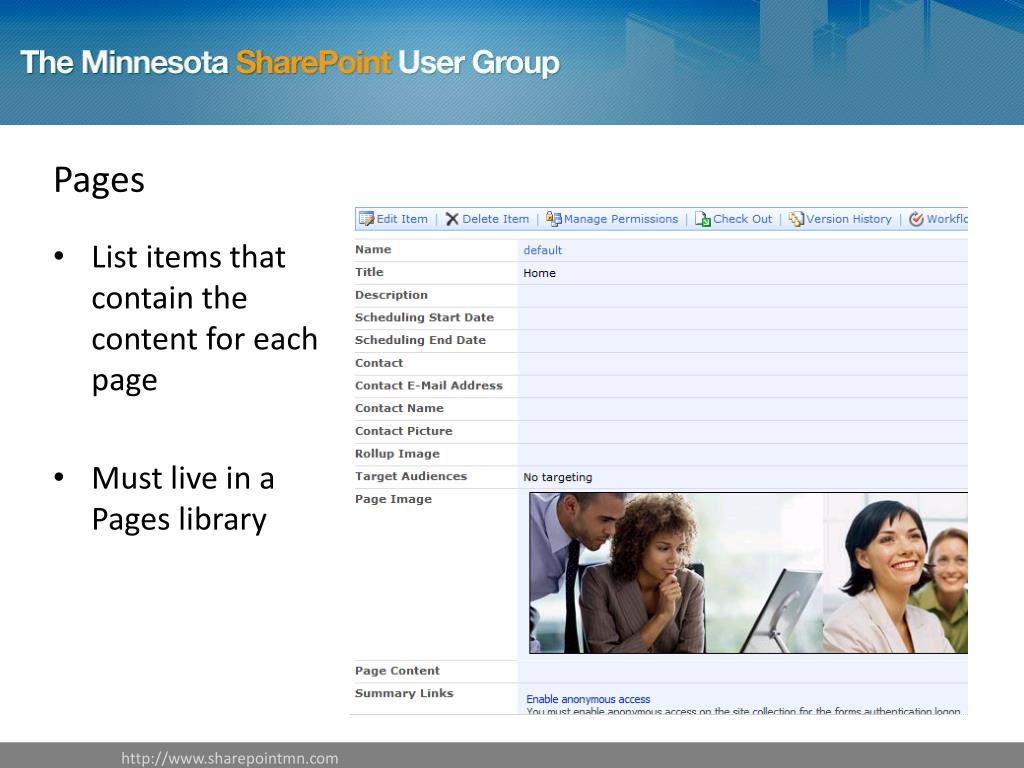Select the Title field label
The image size is (1024, 768).
pos(369,272)
